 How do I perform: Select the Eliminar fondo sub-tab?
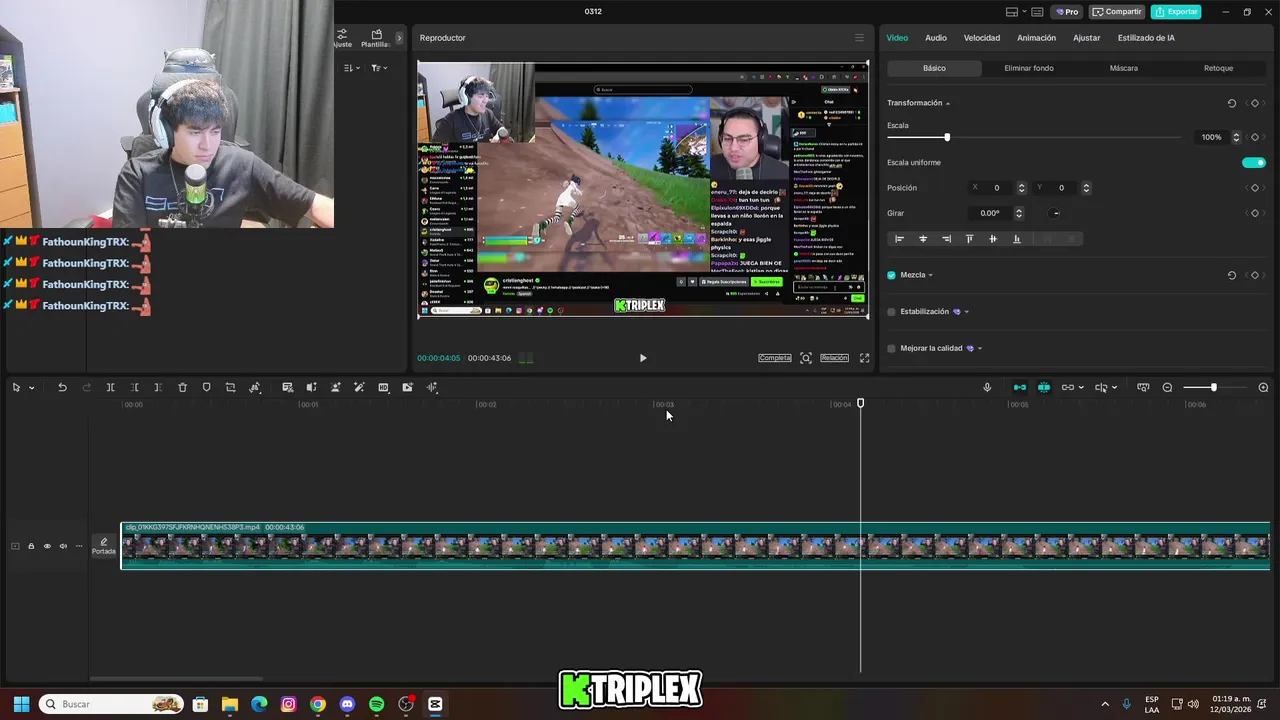(1029, 68)
